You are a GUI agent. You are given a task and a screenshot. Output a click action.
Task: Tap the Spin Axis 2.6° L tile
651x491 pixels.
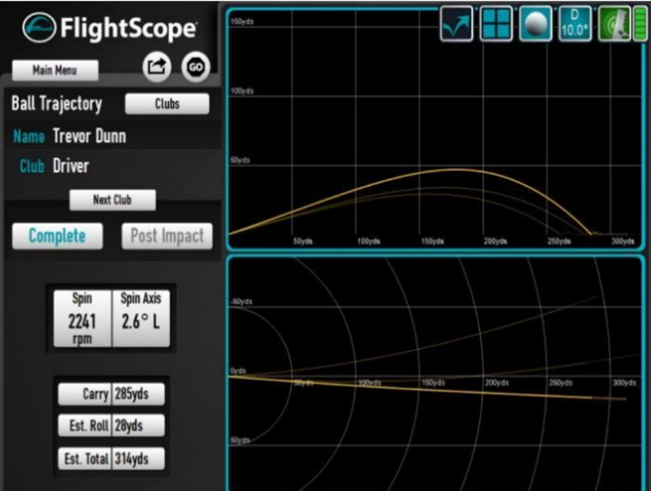[x=141, y=318]
